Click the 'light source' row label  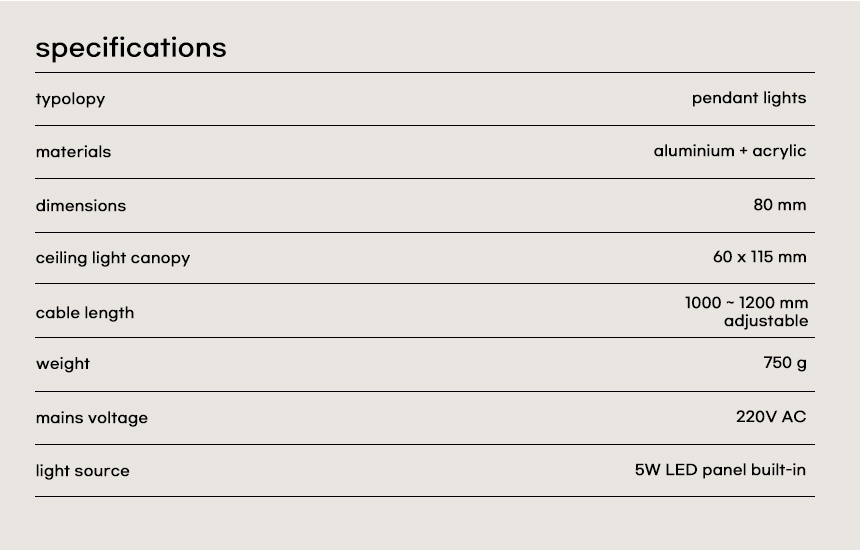pos(83,471)
